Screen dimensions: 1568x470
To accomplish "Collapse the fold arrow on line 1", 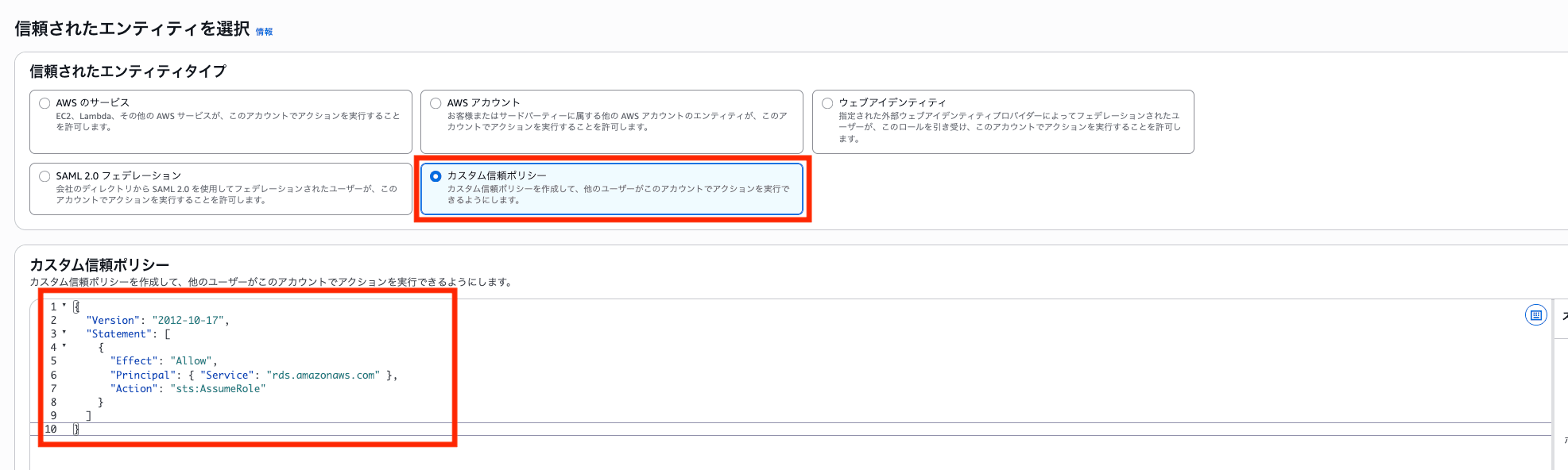I will tap(64, 306).
